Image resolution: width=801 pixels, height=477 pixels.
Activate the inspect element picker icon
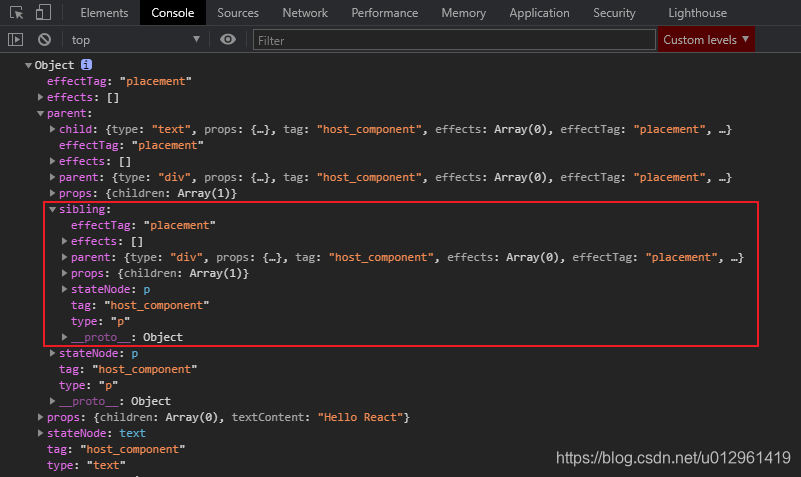click(16, 12)
